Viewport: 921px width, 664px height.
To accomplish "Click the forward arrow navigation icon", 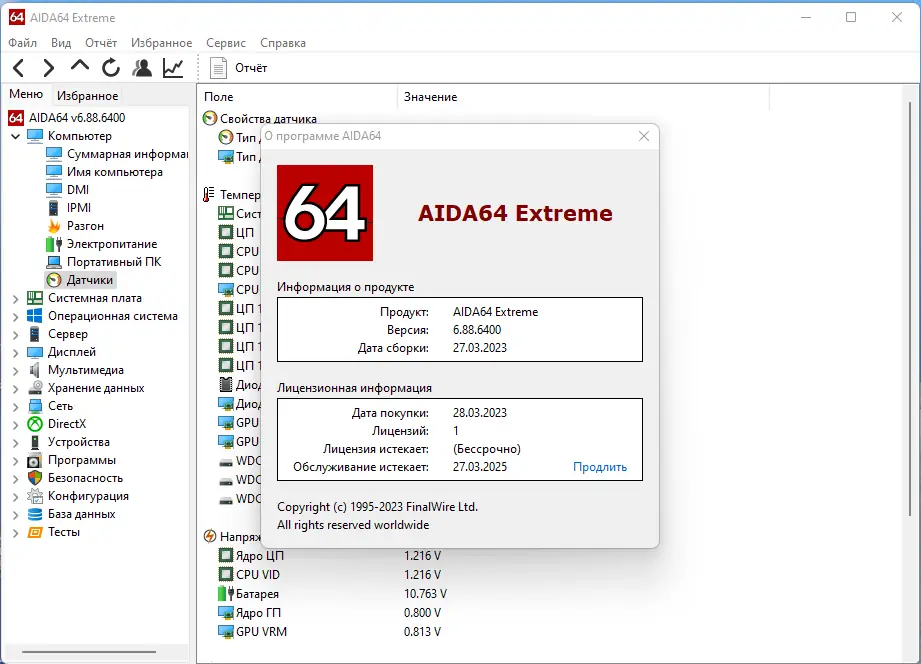I will 46,67.
